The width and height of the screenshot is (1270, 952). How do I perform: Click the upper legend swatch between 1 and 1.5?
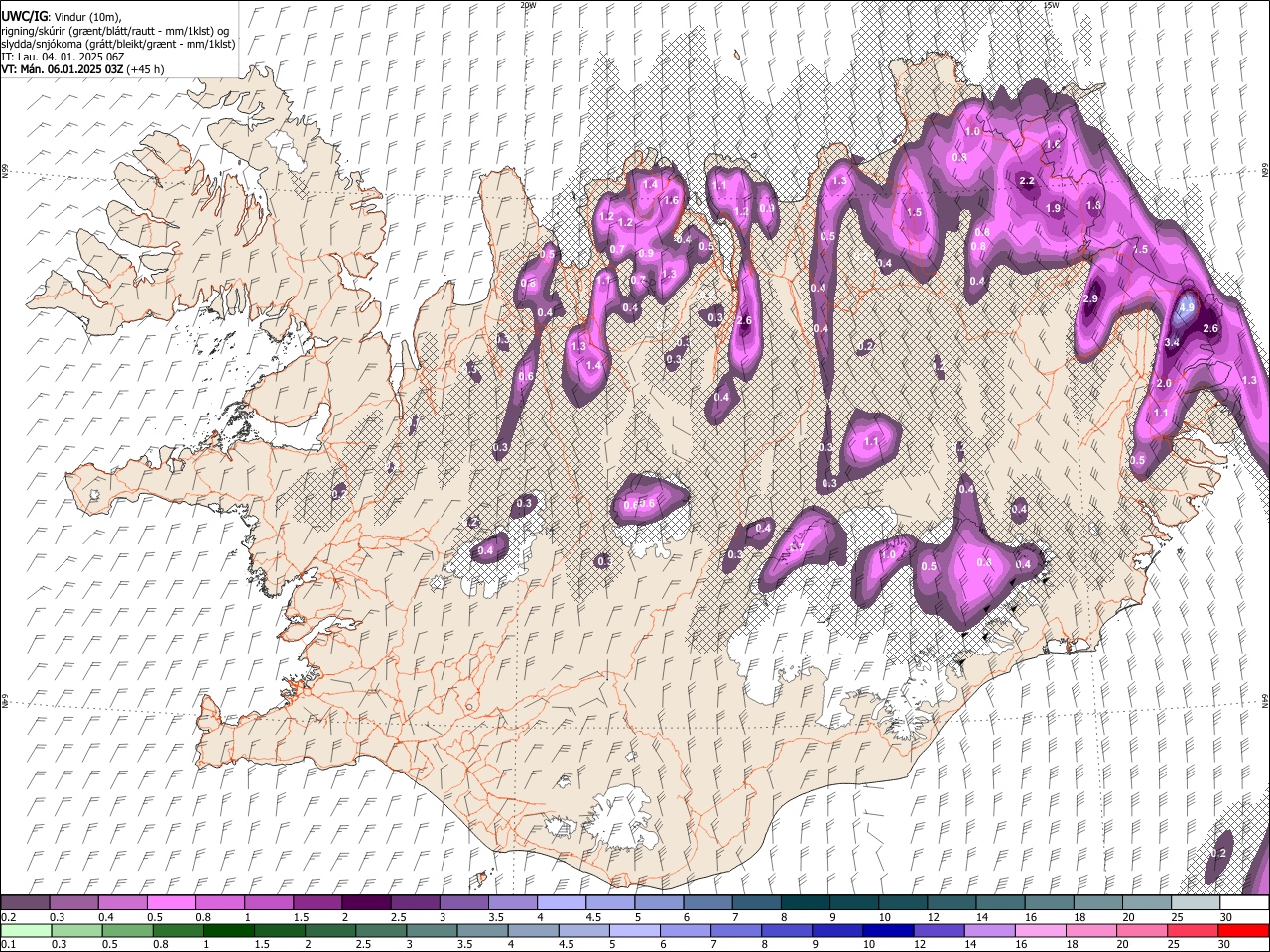(268, 903)
